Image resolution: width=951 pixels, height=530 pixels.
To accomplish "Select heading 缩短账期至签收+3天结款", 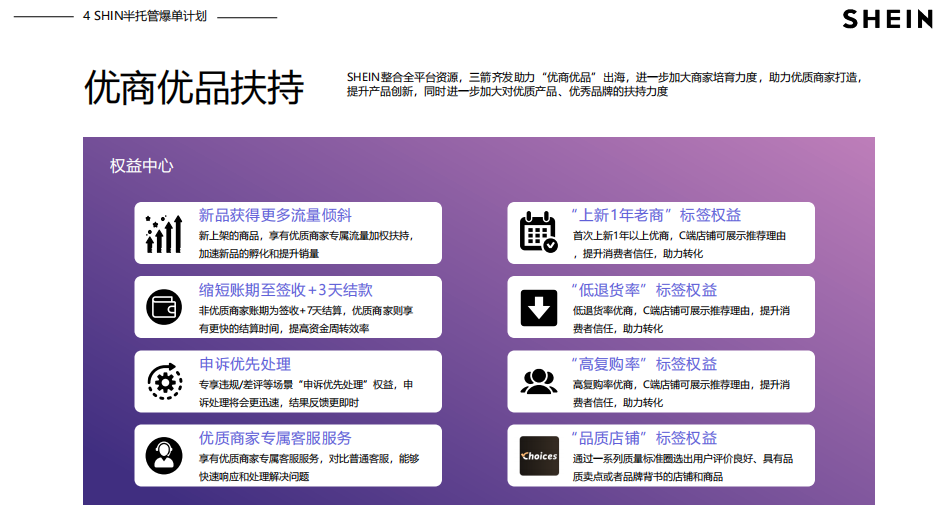I will pos(286,290).
